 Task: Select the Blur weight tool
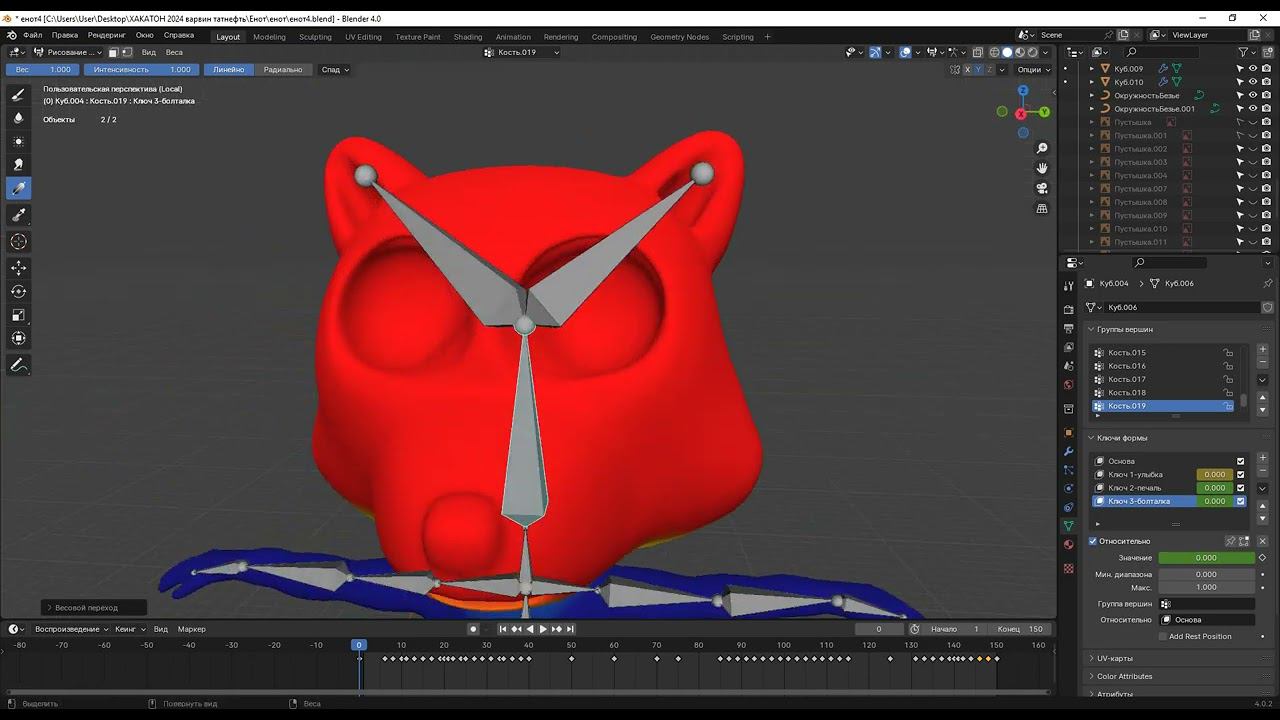point(18,118)
